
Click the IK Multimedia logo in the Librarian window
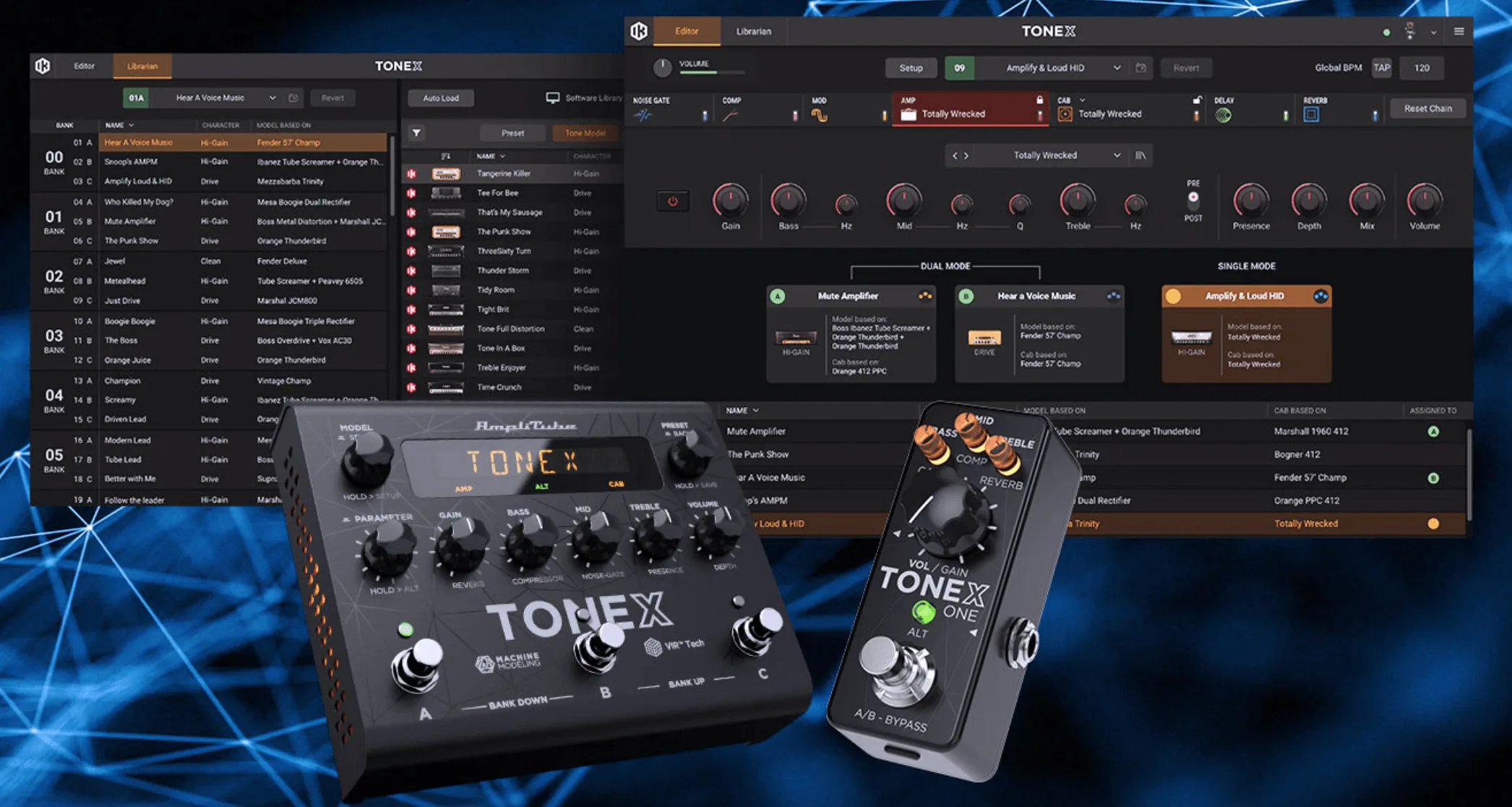point(41,66)
